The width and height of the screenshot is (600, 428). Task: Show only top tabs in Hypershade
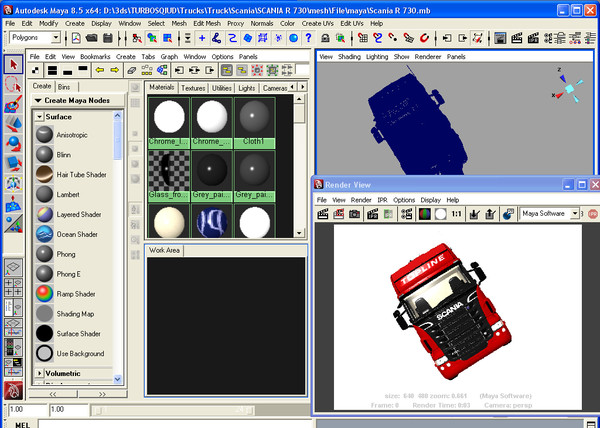coord(83,70)
